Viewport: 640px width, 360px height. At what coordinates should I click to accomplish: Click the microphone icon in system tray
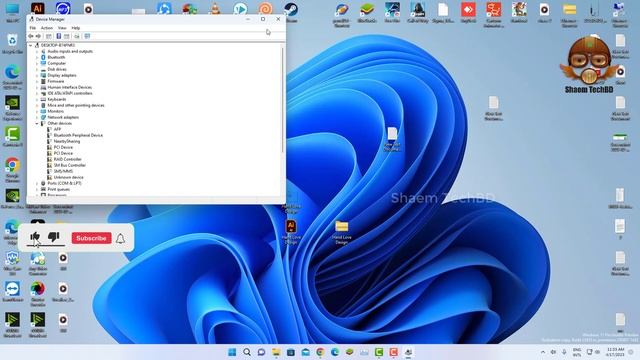tap(564, 352)
